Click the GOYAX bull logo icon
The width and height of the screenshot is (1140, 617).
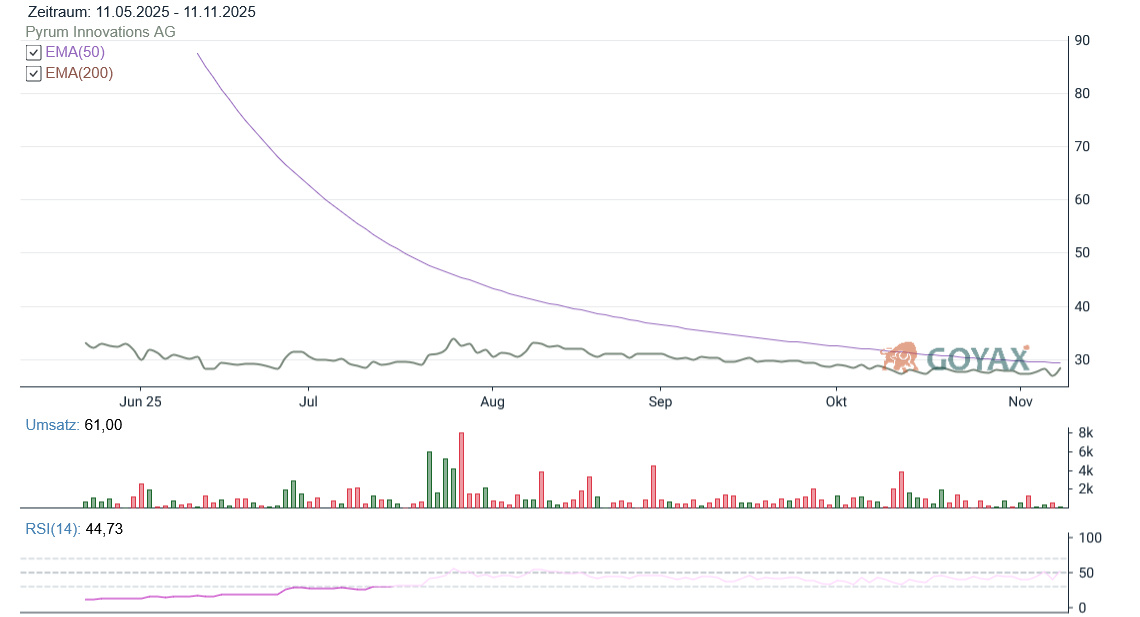pos(901,358)
